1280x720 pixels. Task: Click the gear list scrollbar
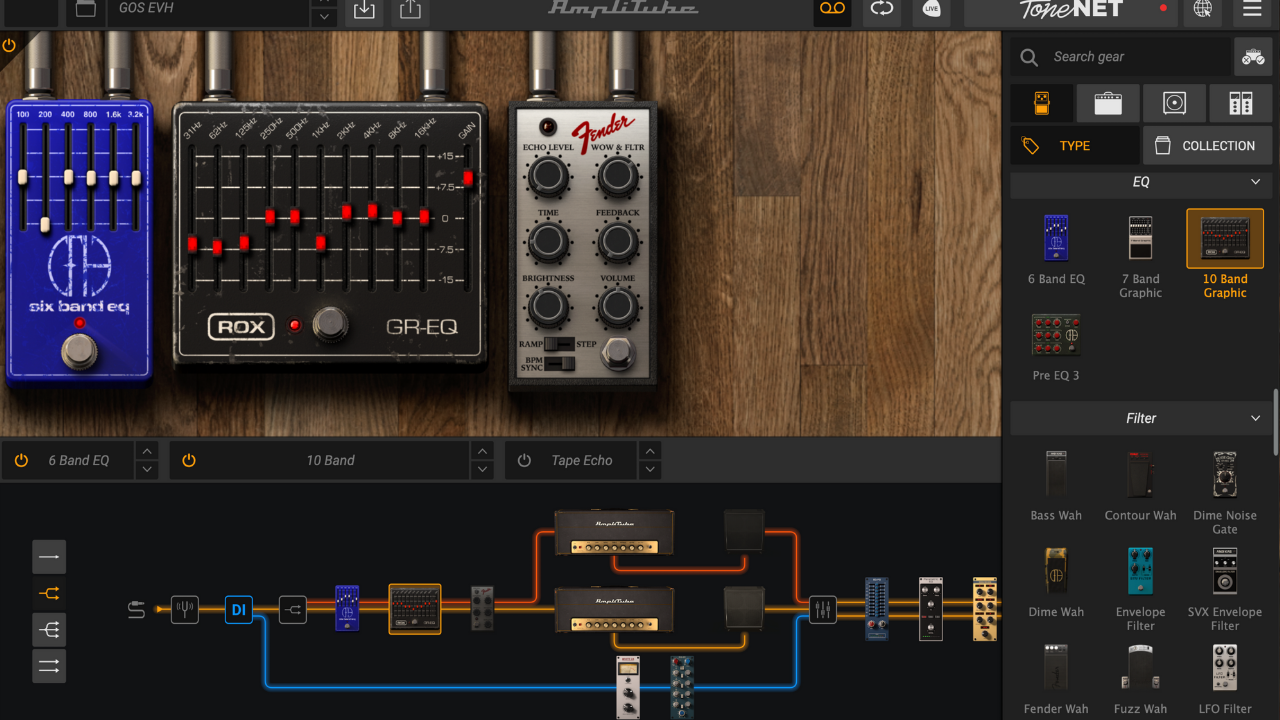(x=1275, y=420)
